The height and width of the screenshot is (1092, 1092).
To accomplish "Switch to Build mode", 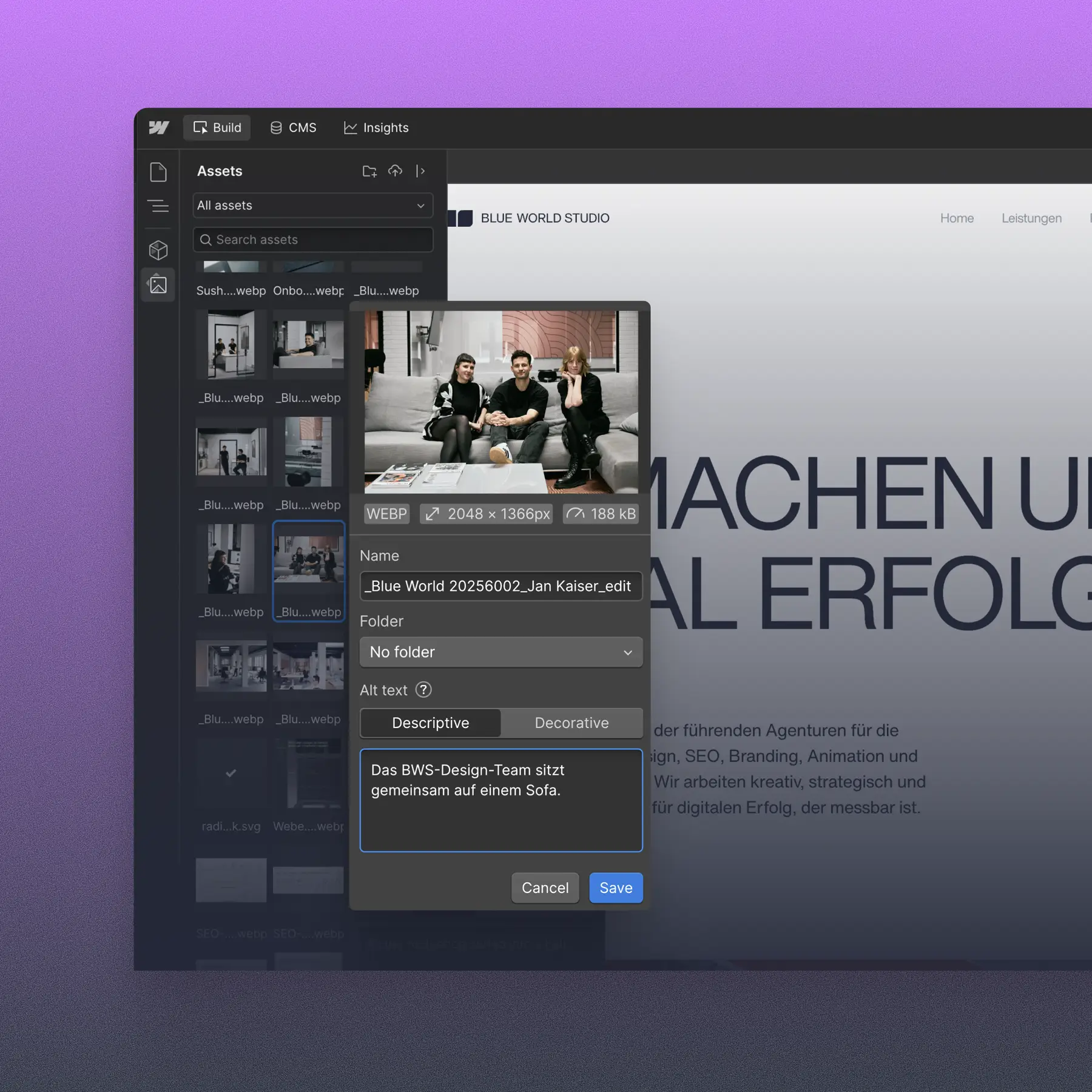I will [x=217, y=127].
